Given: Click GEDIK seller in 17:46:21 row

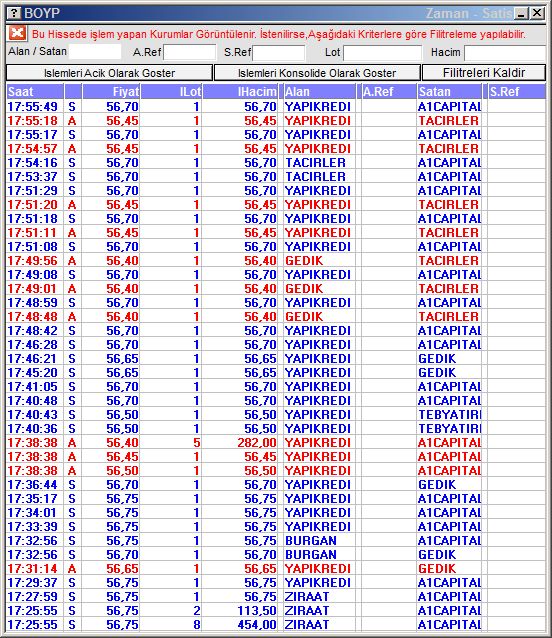Looking at the screenshot, I should [437, 359].
